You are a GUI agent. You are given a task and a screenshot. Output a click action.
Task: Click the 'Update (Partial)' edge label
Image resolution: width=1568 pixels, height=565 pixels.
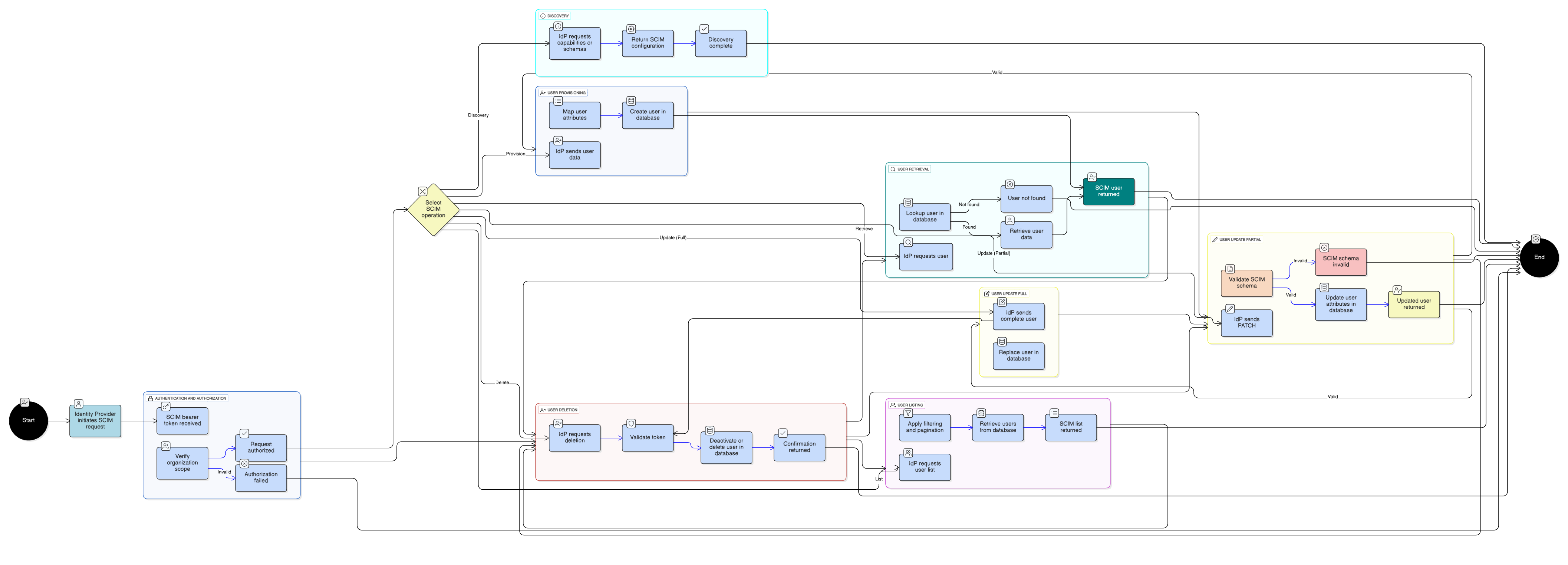[994, 253]
